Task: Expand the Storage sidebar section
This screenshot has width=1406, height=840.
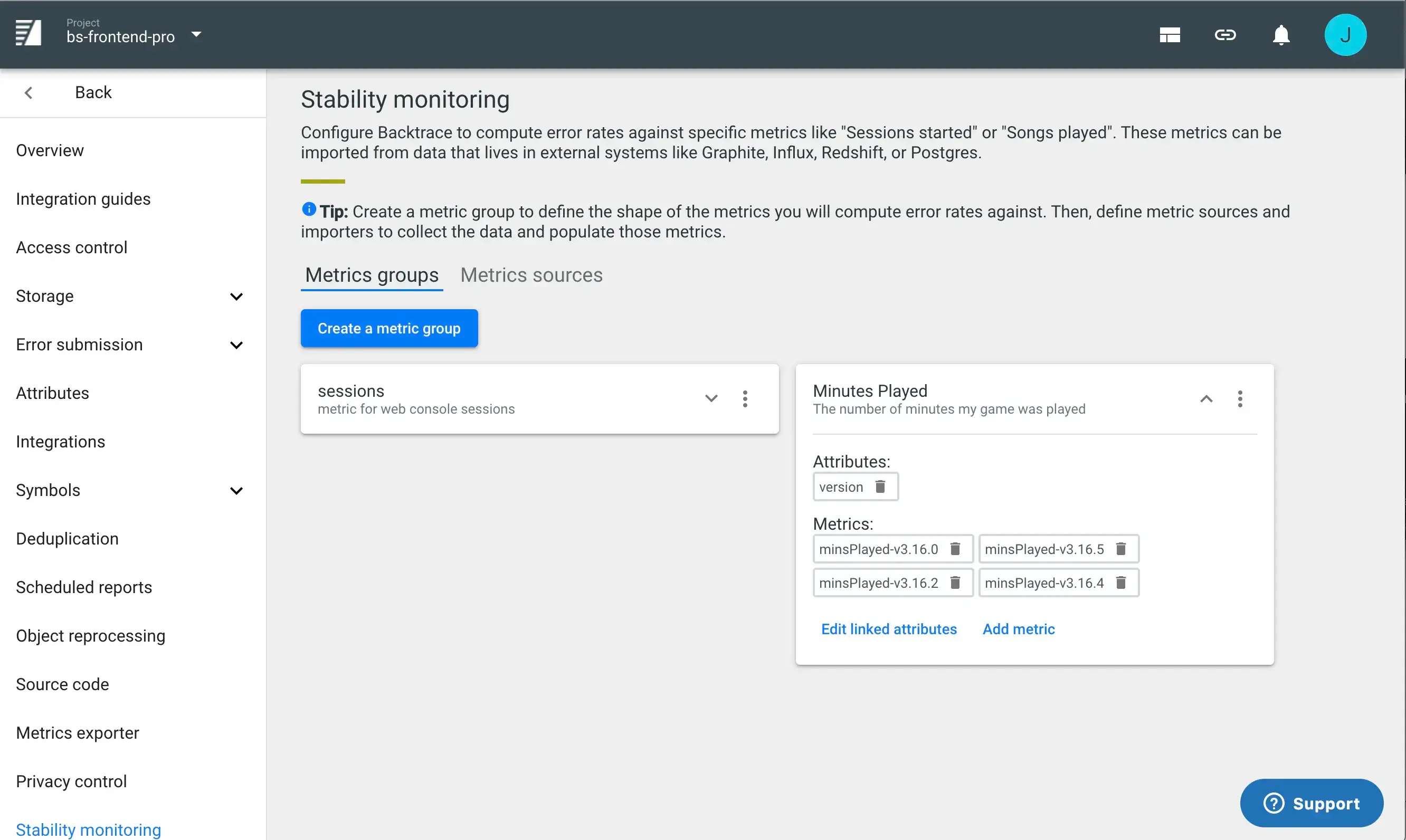Action: click(x=236, y=297)
